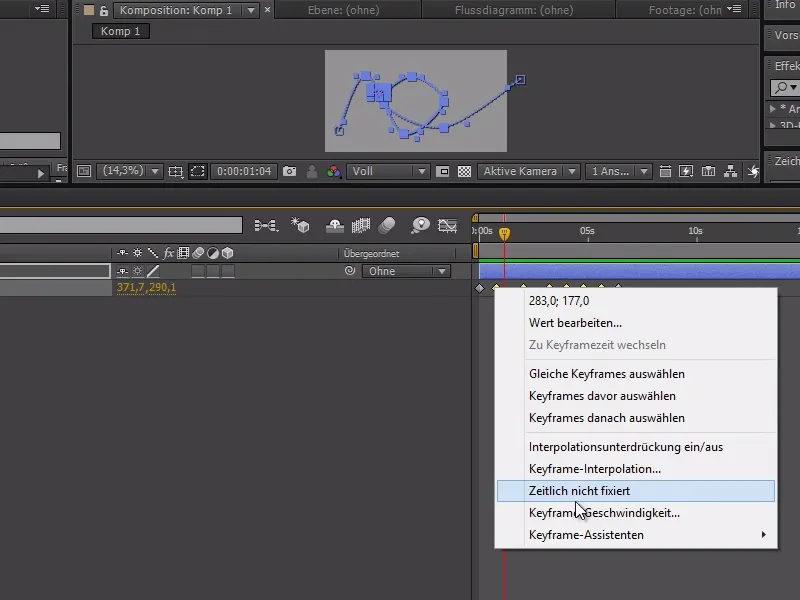This screenshot has width=800, height=600.
Task: Open the effects search magnifier dropdown
Action: [x=785, y=87]
